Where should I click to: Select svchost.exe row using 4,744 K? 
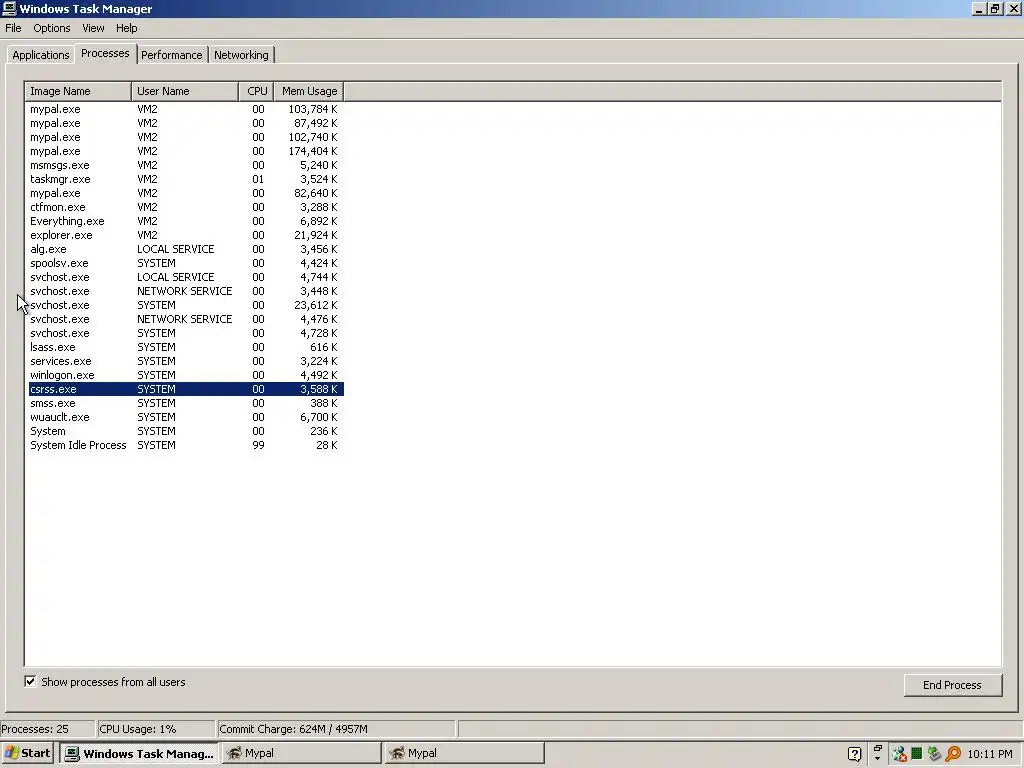185,278
